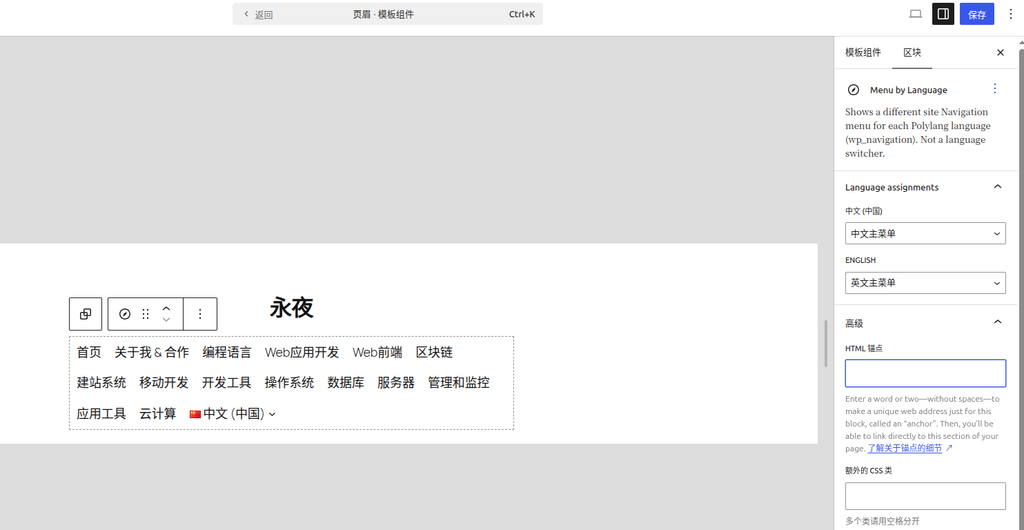Click the Back chevron in the command bar

(x=246, y=14)
